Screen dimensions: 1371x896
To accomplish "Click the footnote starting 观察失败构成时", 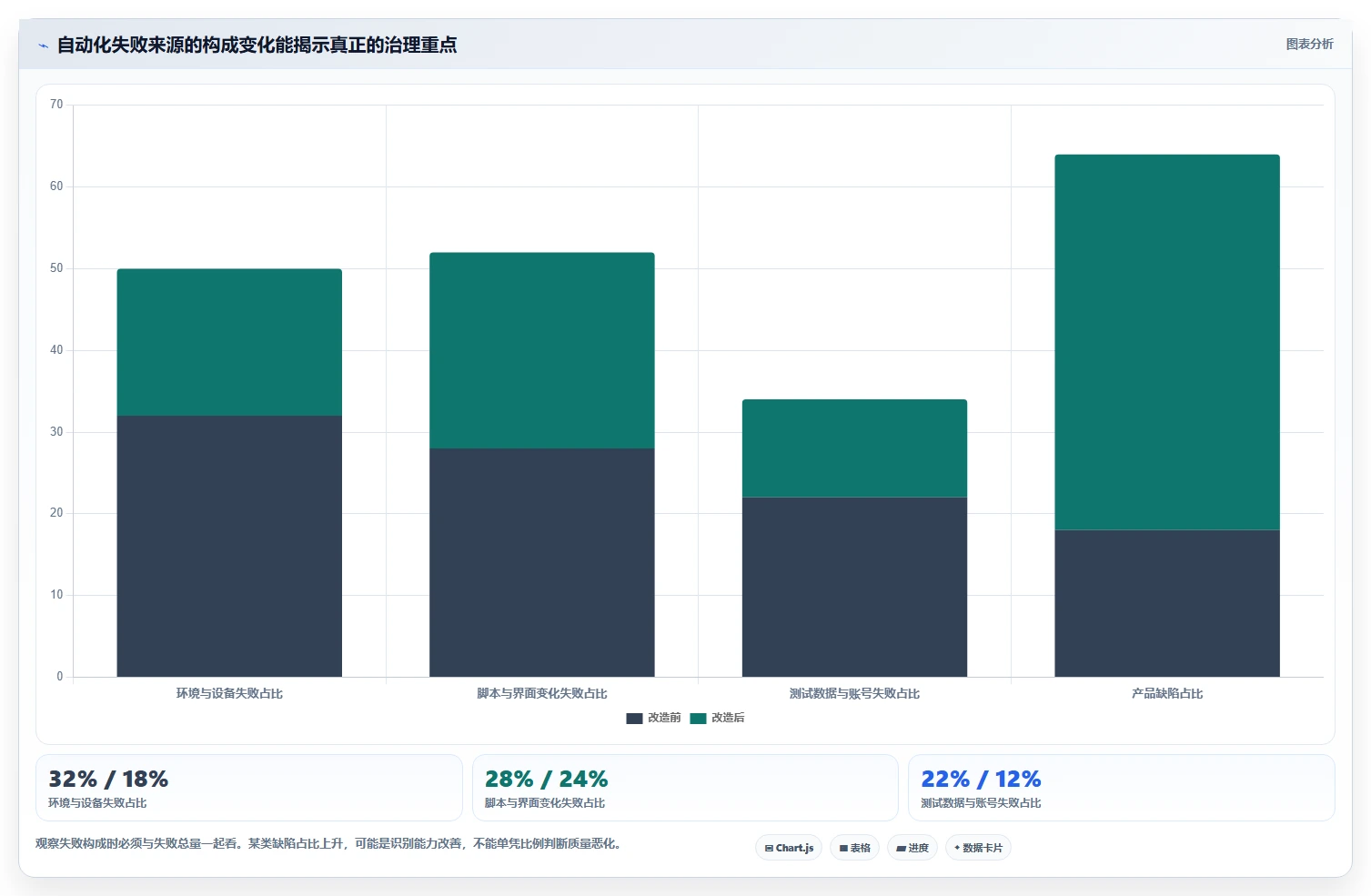I will click(329, 844).
